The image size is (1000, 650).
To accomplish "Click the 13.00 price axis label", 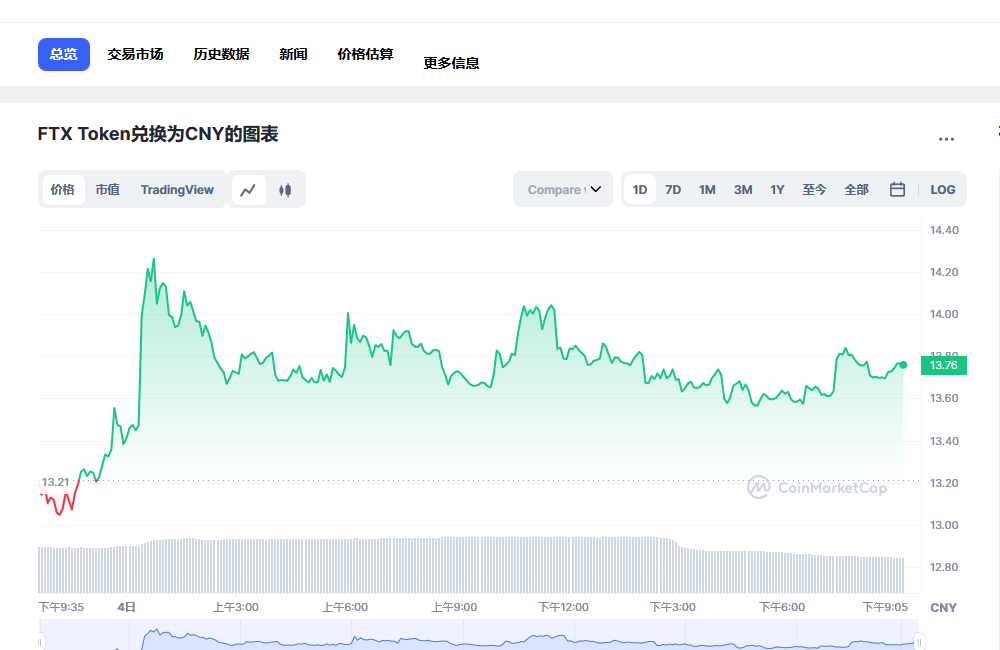I will coord(944,526).
